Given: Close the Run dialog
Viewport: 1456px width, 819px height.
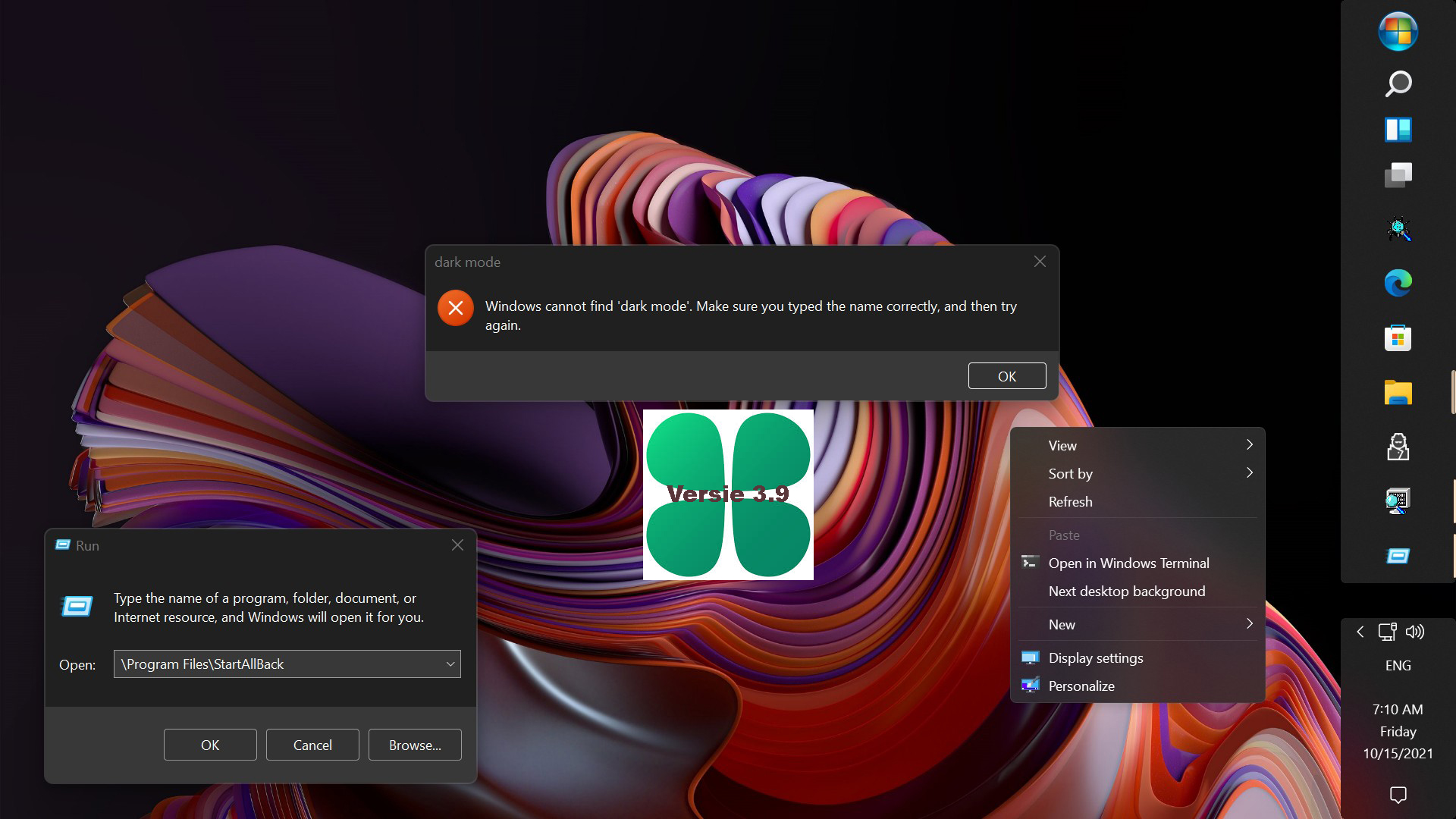Looking at the screenshot, I should (457, 545).
